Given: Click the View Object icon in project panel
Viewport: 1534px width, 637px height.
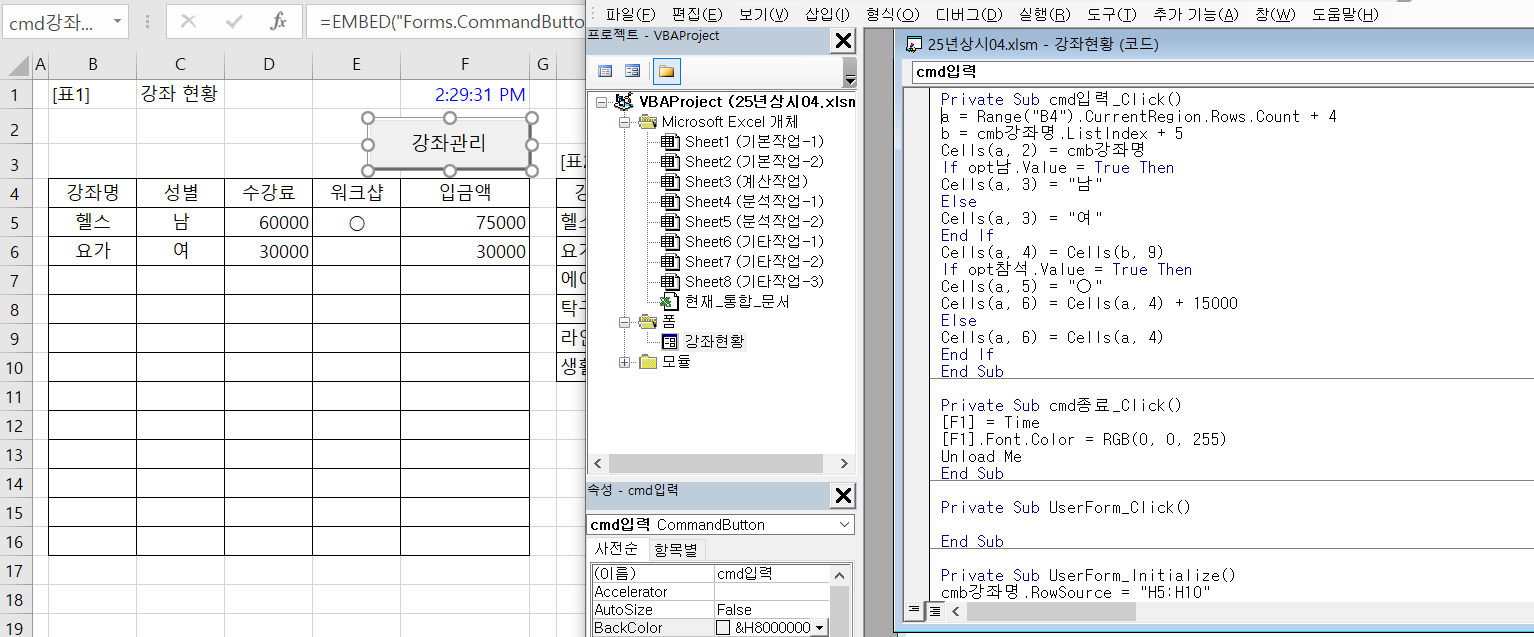Looking at the screenshot, I should pos(632,71).
